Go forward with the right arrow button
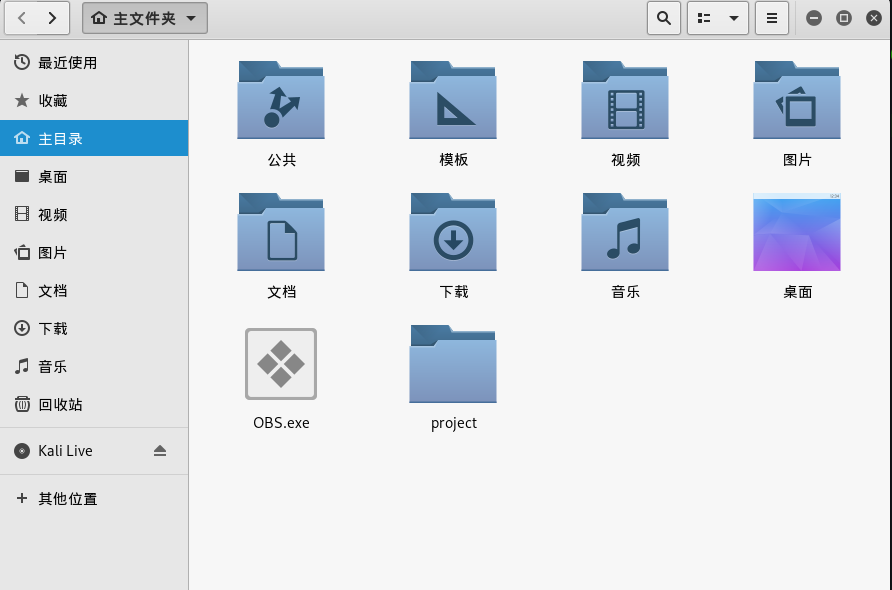Screen dimensions: 892x590 point(53,18)
